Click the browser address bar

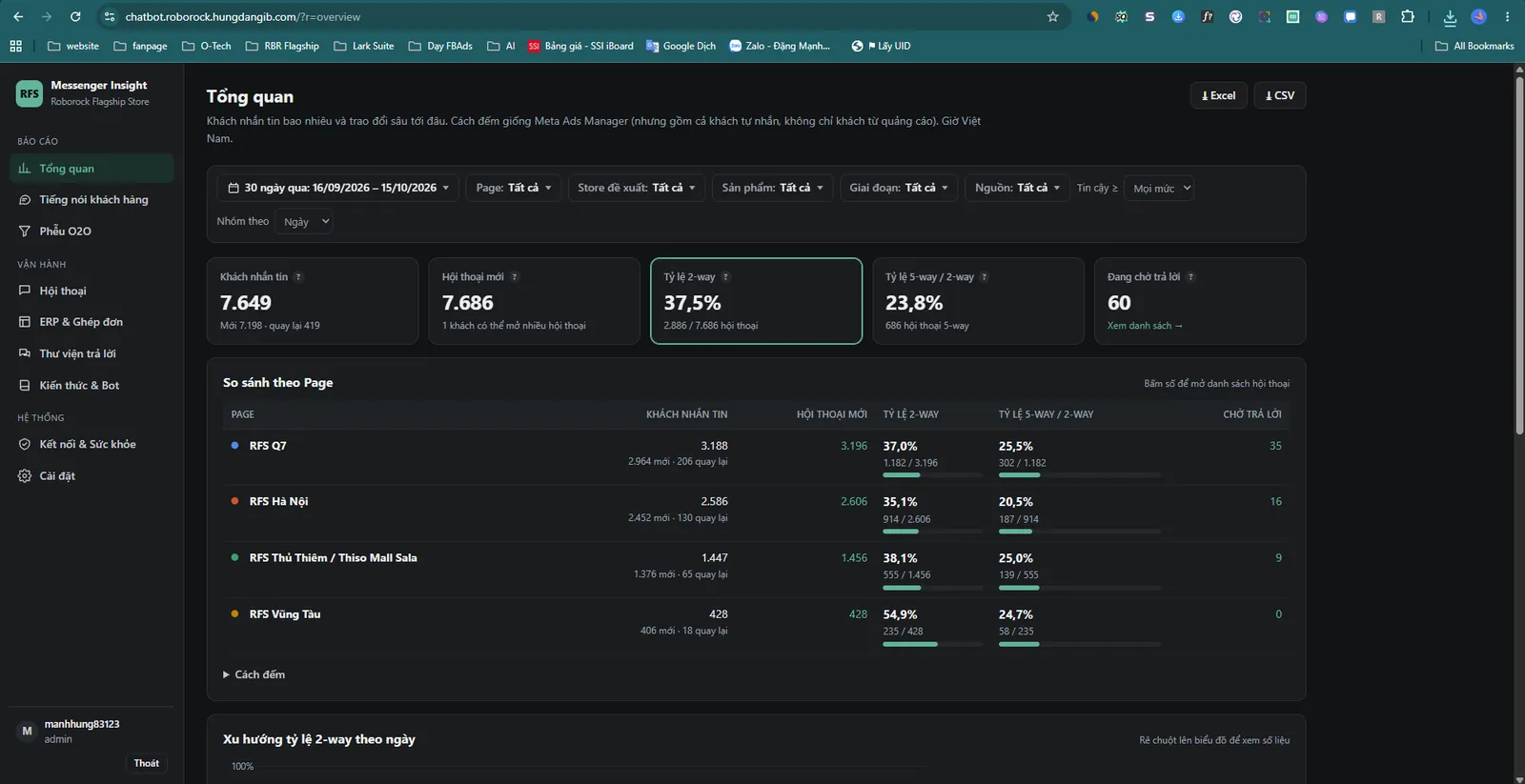pyautogui.click(x=581, y=17)
